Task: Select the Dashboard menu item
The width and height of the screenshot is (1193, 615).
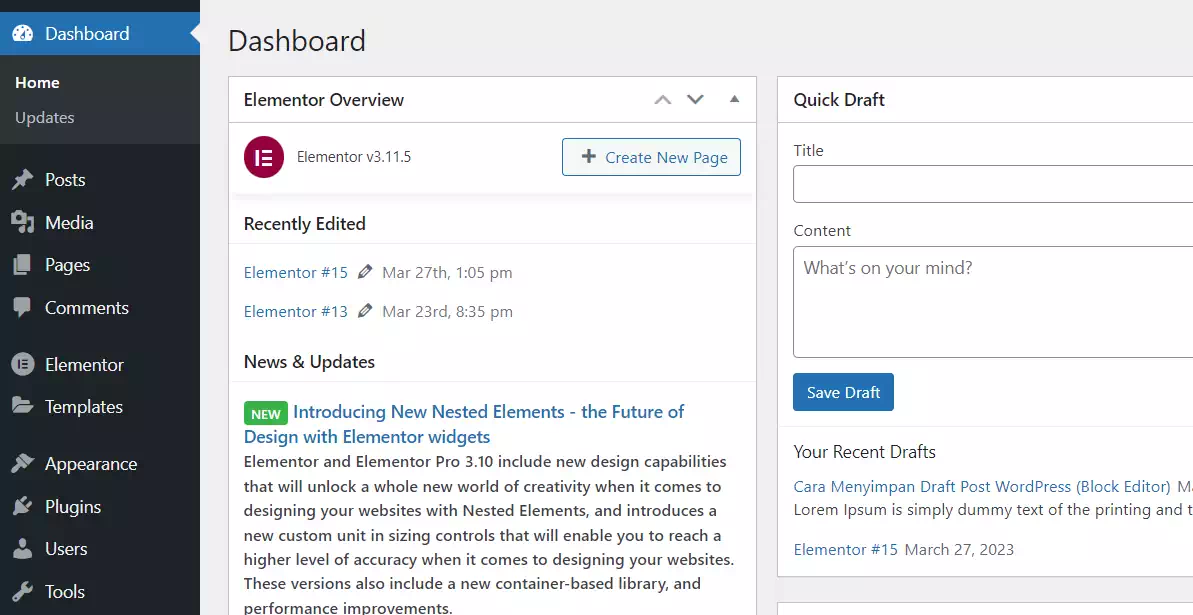Action: pyautogui.click(x=100, y=33)
